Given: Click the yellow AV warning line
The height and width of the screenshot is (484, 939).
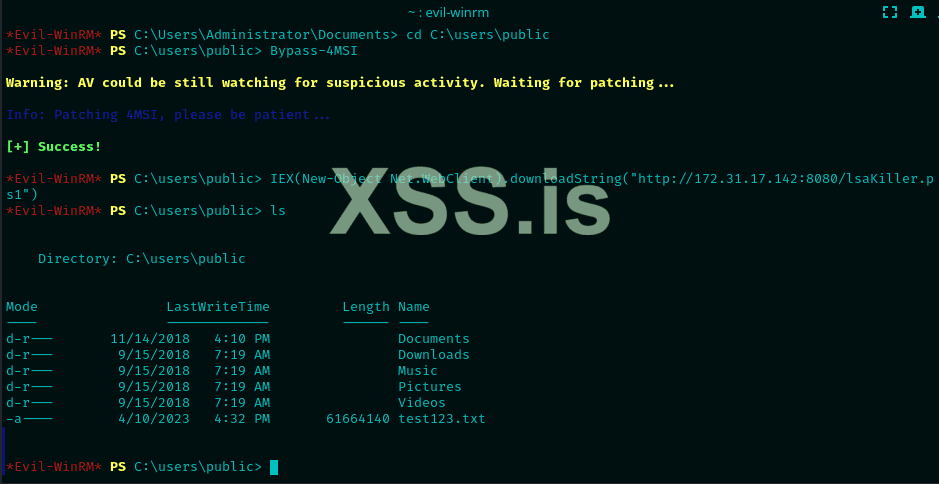Looking at the screenshot, I should [x=340, y=83].
